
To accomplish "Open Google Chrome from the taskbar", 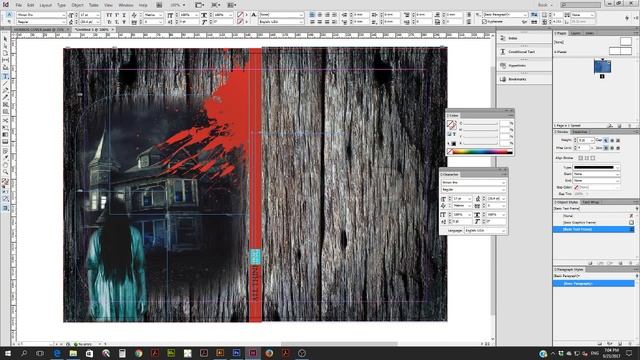I will tap(138, 353).
